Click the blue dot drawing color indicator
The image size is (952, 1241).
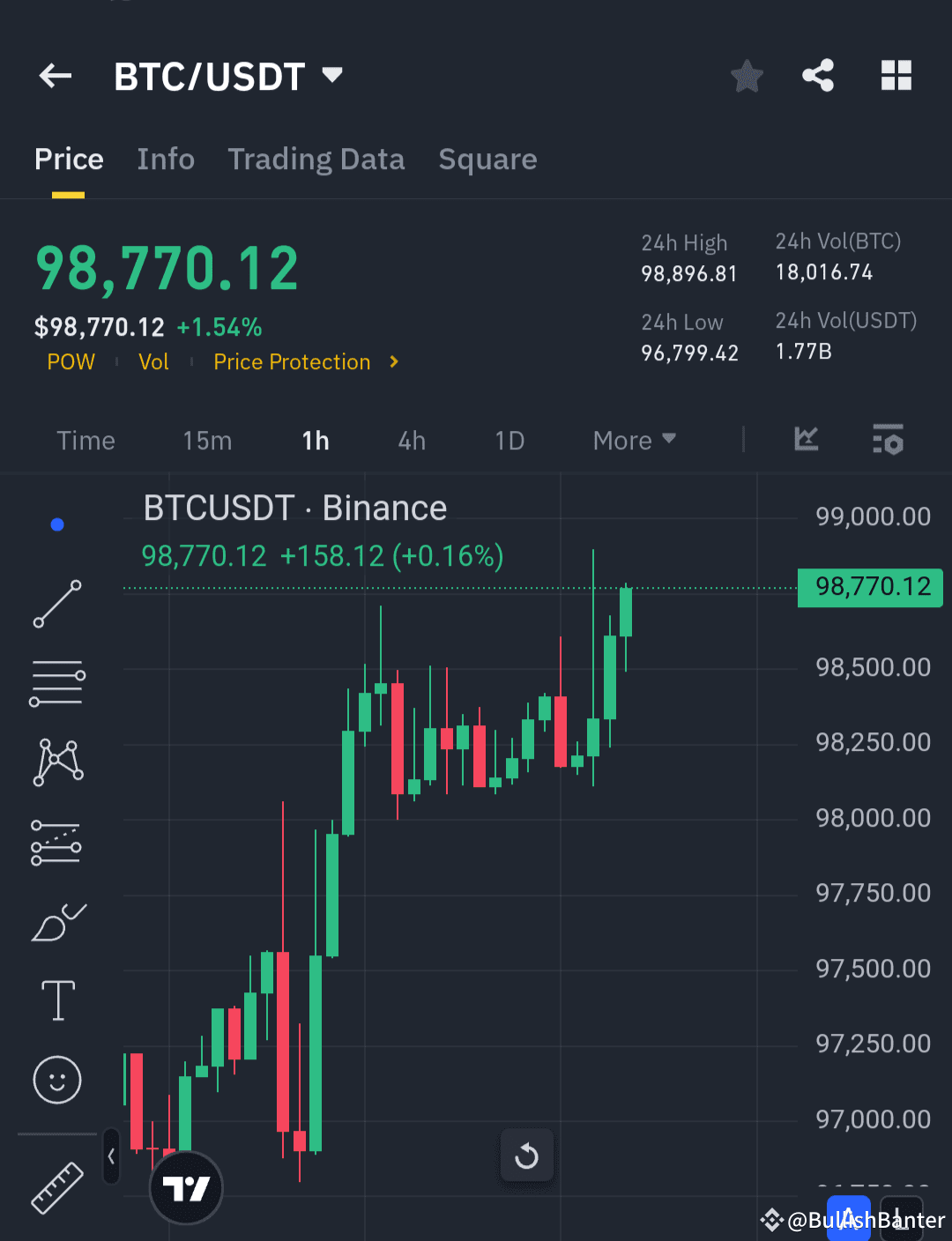[56, 524]
